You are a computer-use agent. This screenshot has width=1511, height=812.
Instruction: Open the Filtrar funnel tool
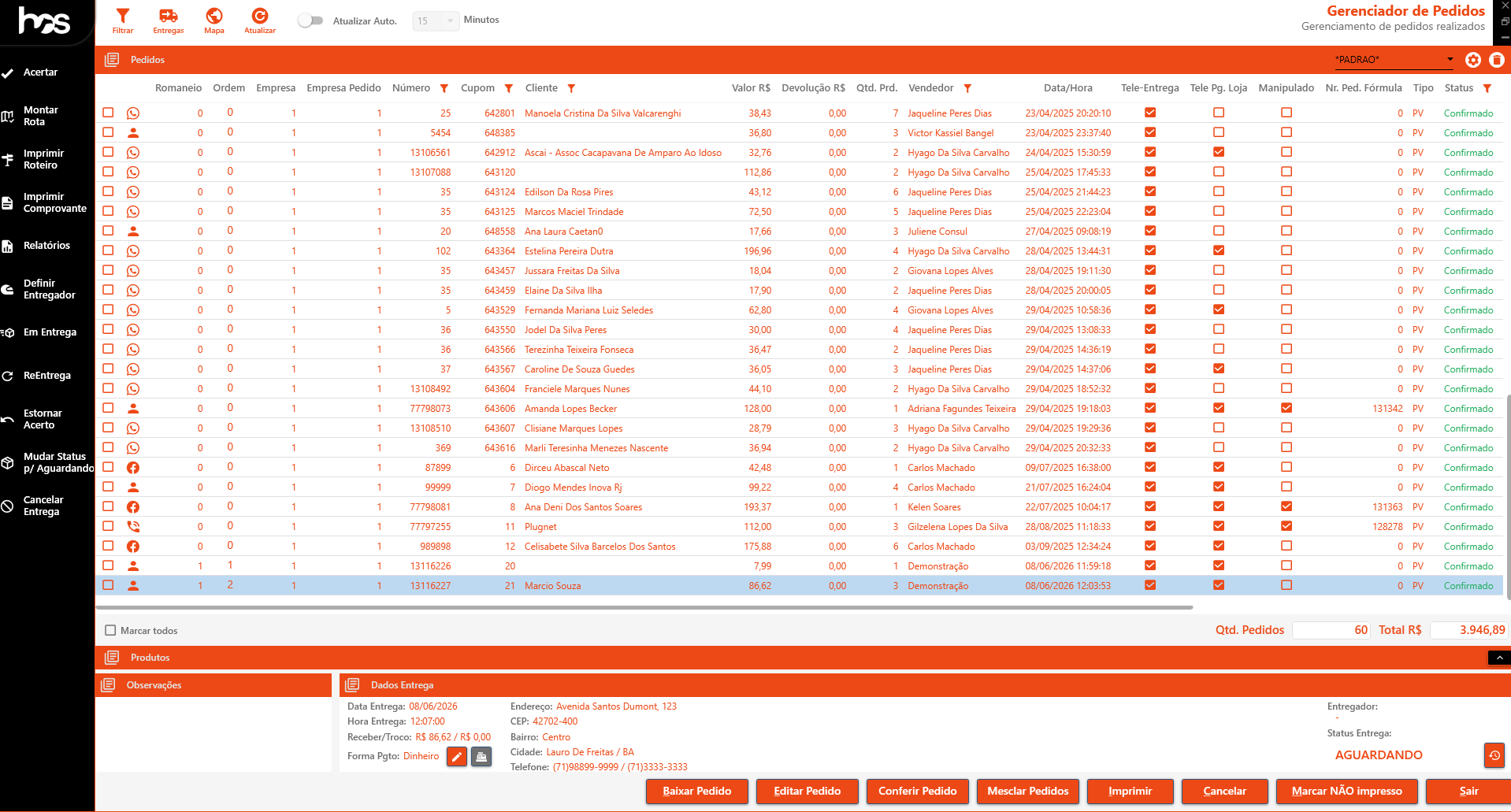coord(123,20)
